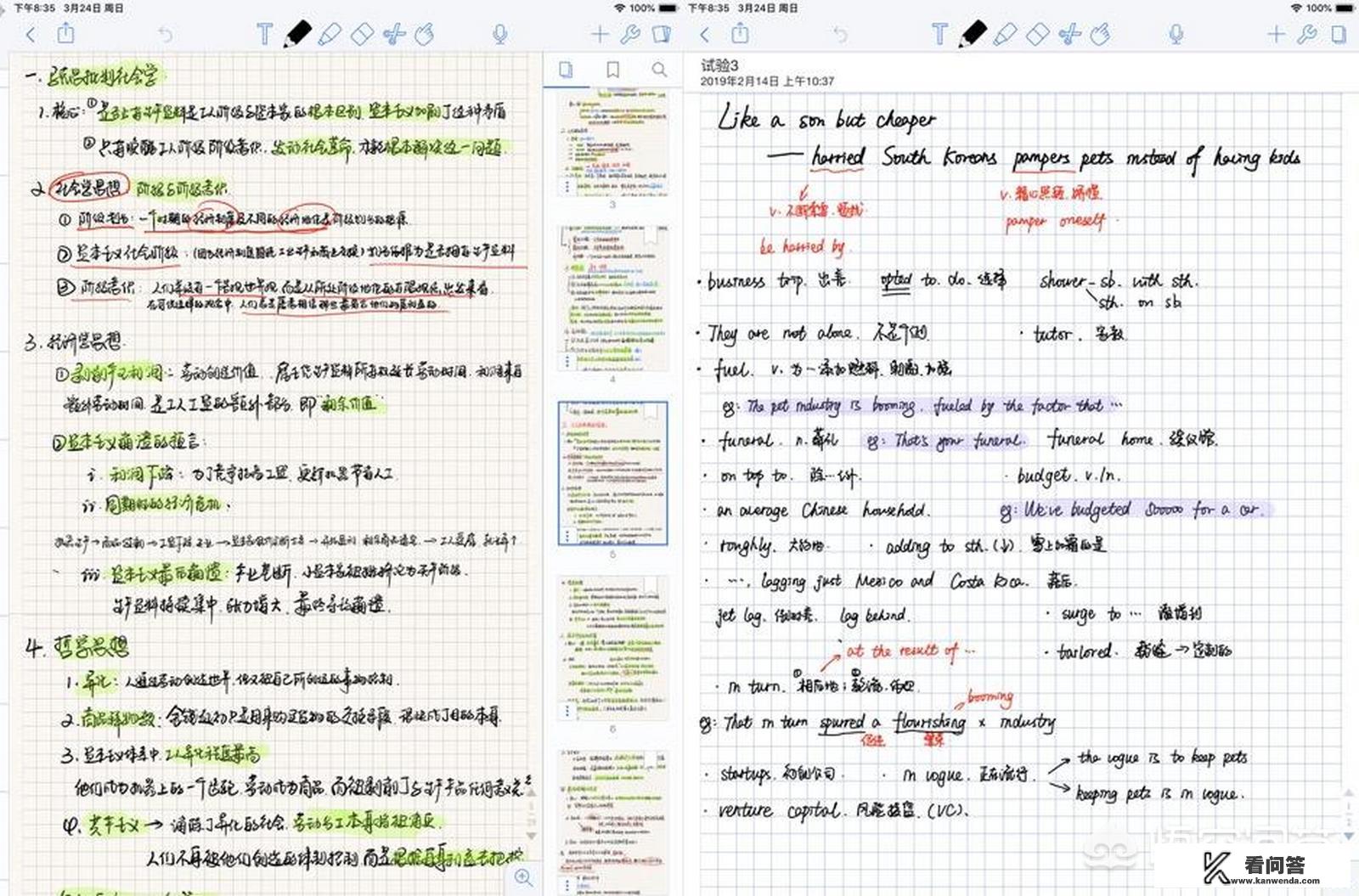Open wrench settings in right note
The width and height of the screenshot is (1359, 896).
tap(1307, 34)
